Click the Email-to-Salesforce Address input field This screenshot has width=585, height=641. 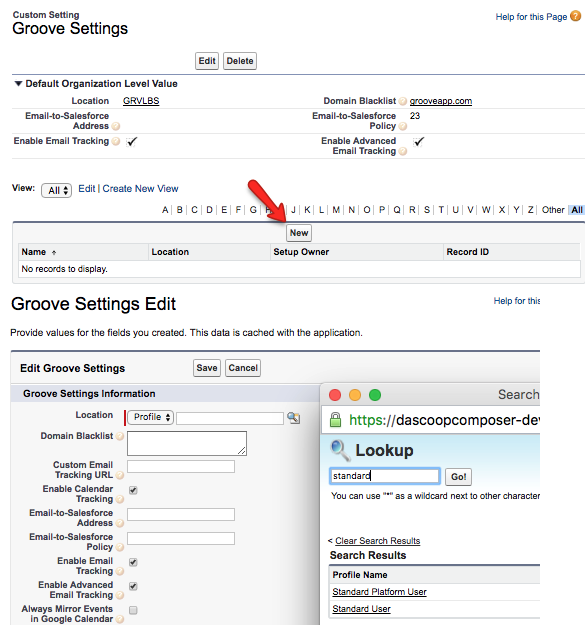point(181,514)
